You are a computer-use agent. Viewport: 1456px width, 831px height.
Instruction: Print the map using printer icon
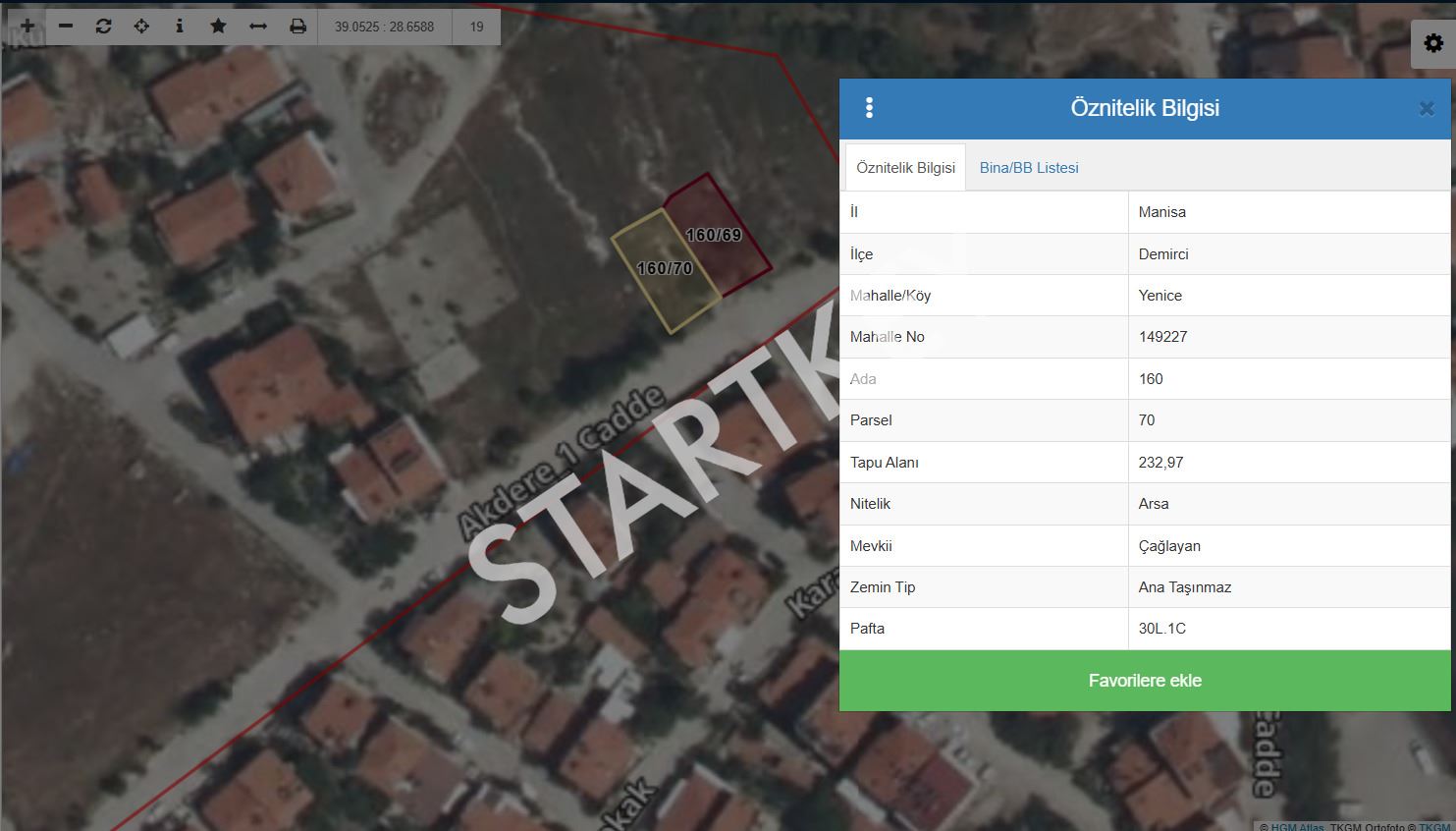298,27
